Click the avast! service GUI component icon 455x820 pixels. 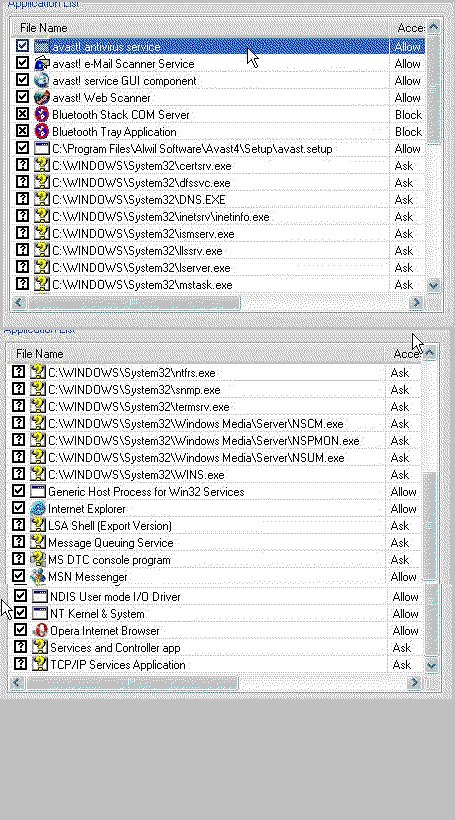(x=42, y=81)
